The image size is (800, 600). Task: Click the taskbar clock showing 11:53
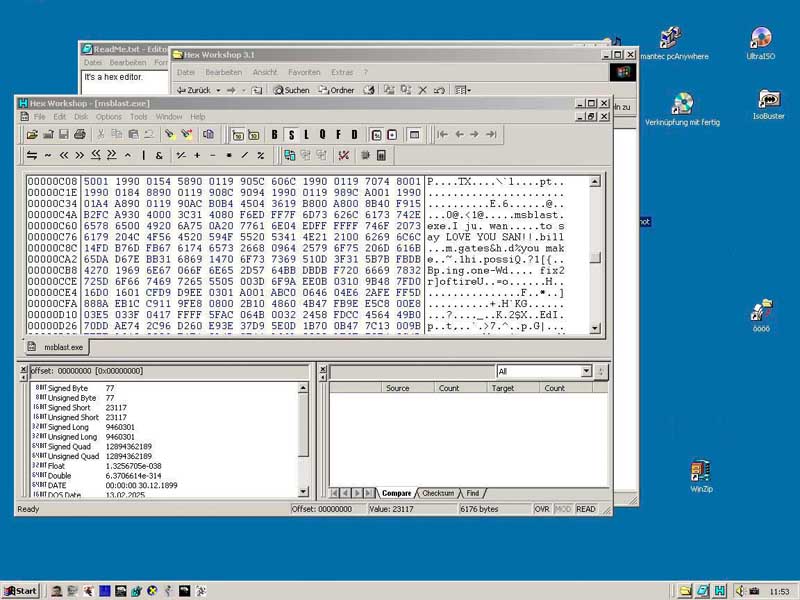point(780,591)
